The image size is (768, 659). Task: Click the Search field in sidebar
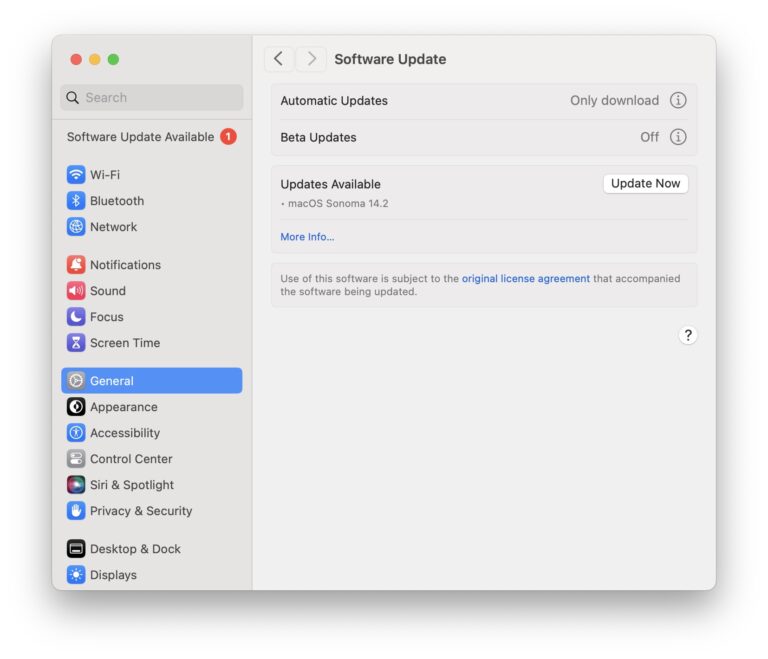coord(151,98)
